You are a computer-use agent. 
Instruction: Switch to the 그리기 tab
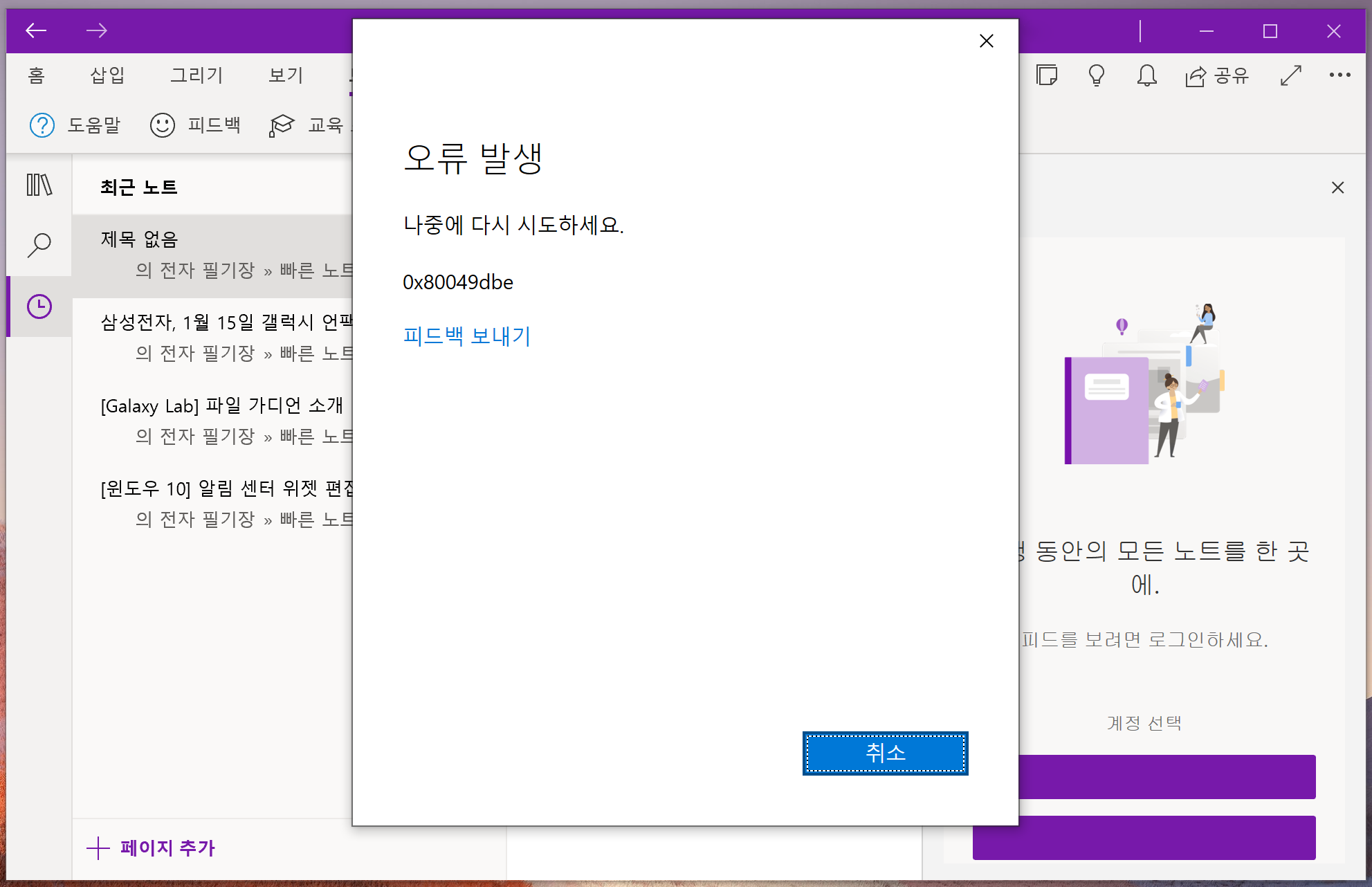point(196,75)
